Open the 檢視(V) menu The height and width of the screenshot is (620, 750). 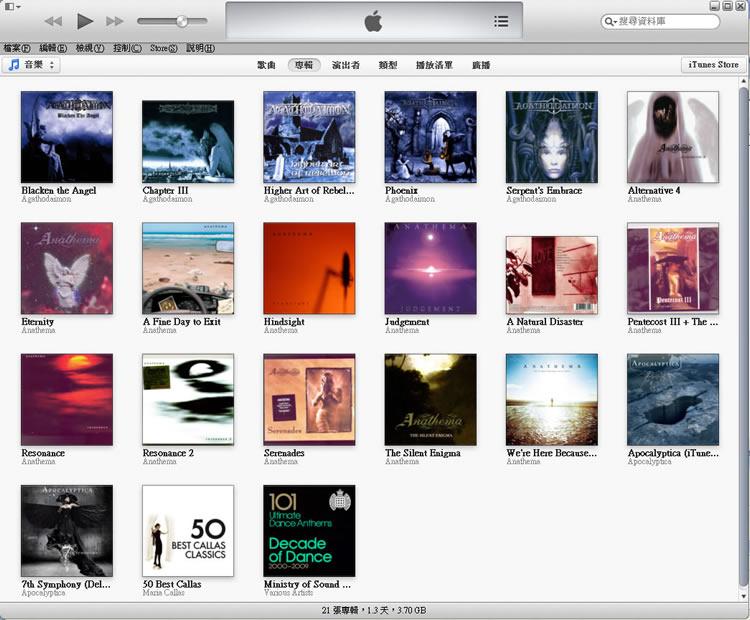click(89, 48)
